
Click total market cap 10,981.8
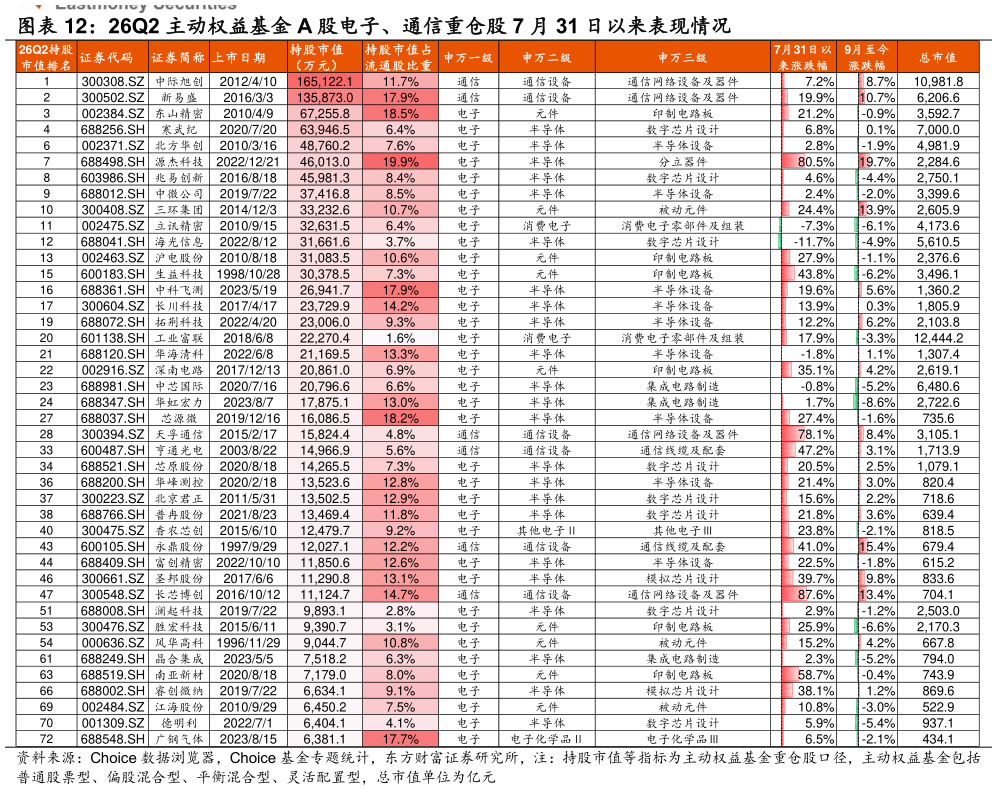pos(938,82)
